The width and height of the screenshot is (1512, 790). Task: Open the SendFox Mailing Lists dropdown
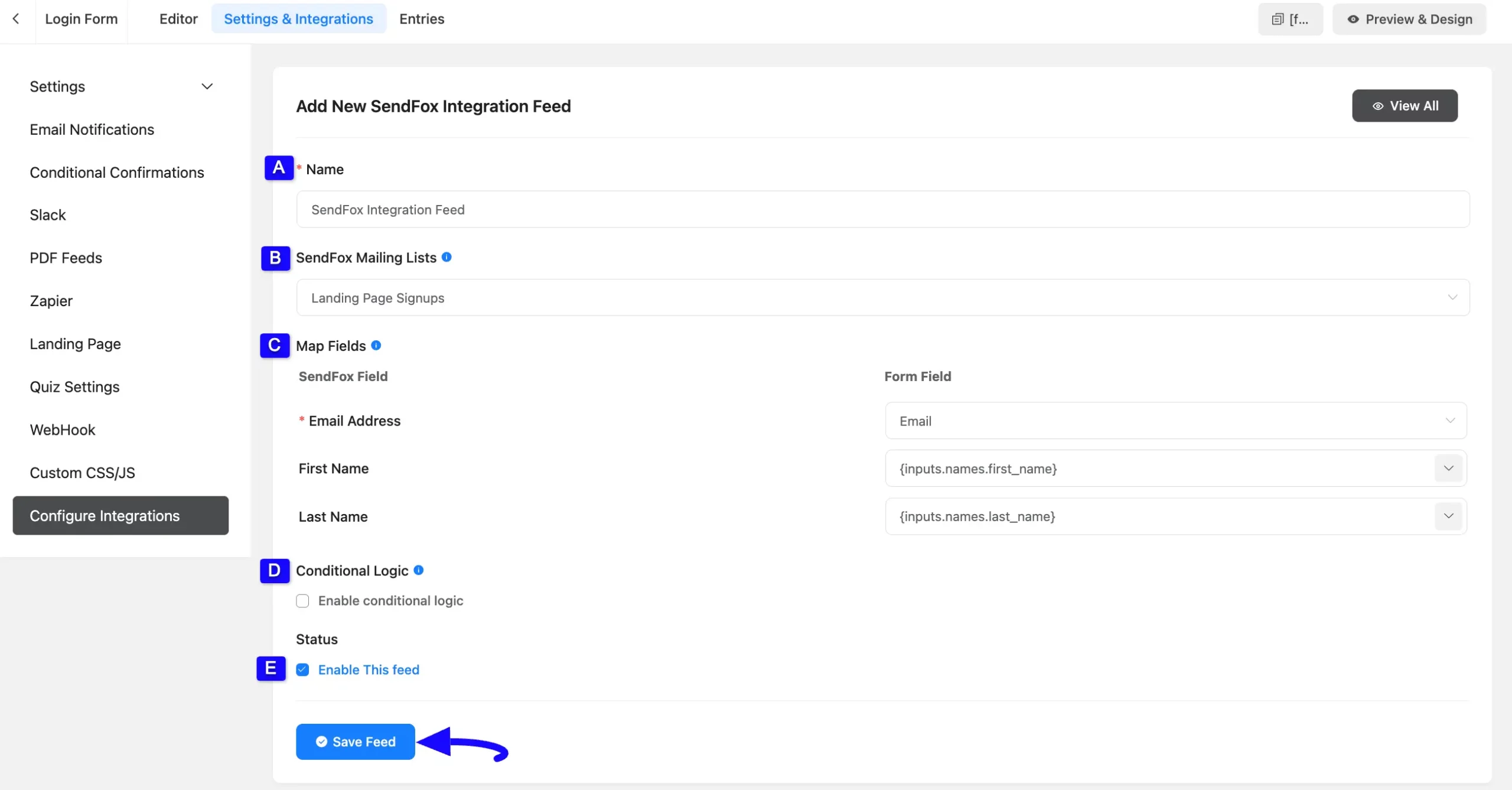[882, 297]
